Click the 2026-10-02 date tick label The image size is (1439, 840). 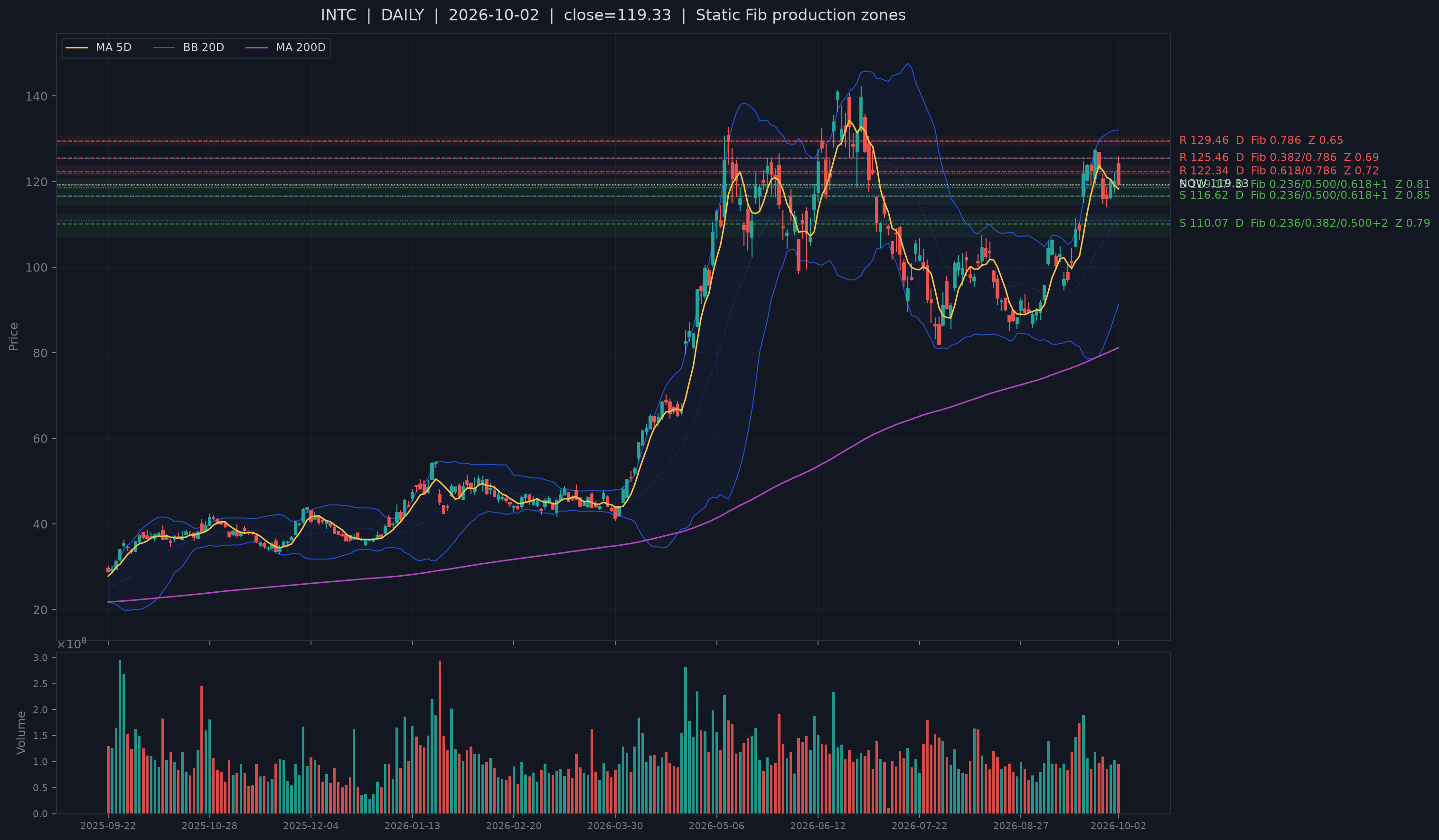coord(1118,826)
